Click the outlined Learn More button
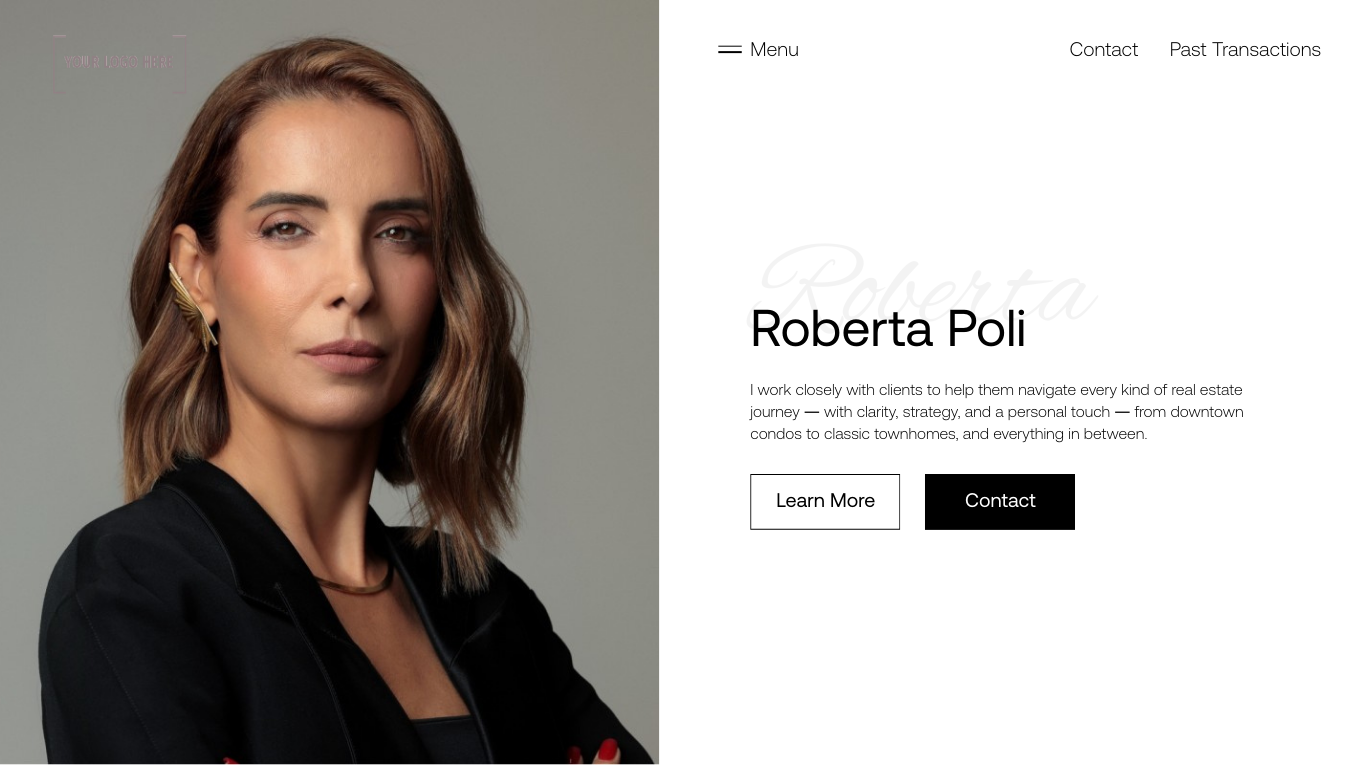Screen dimensions: 1366x768 click(825, 502)
